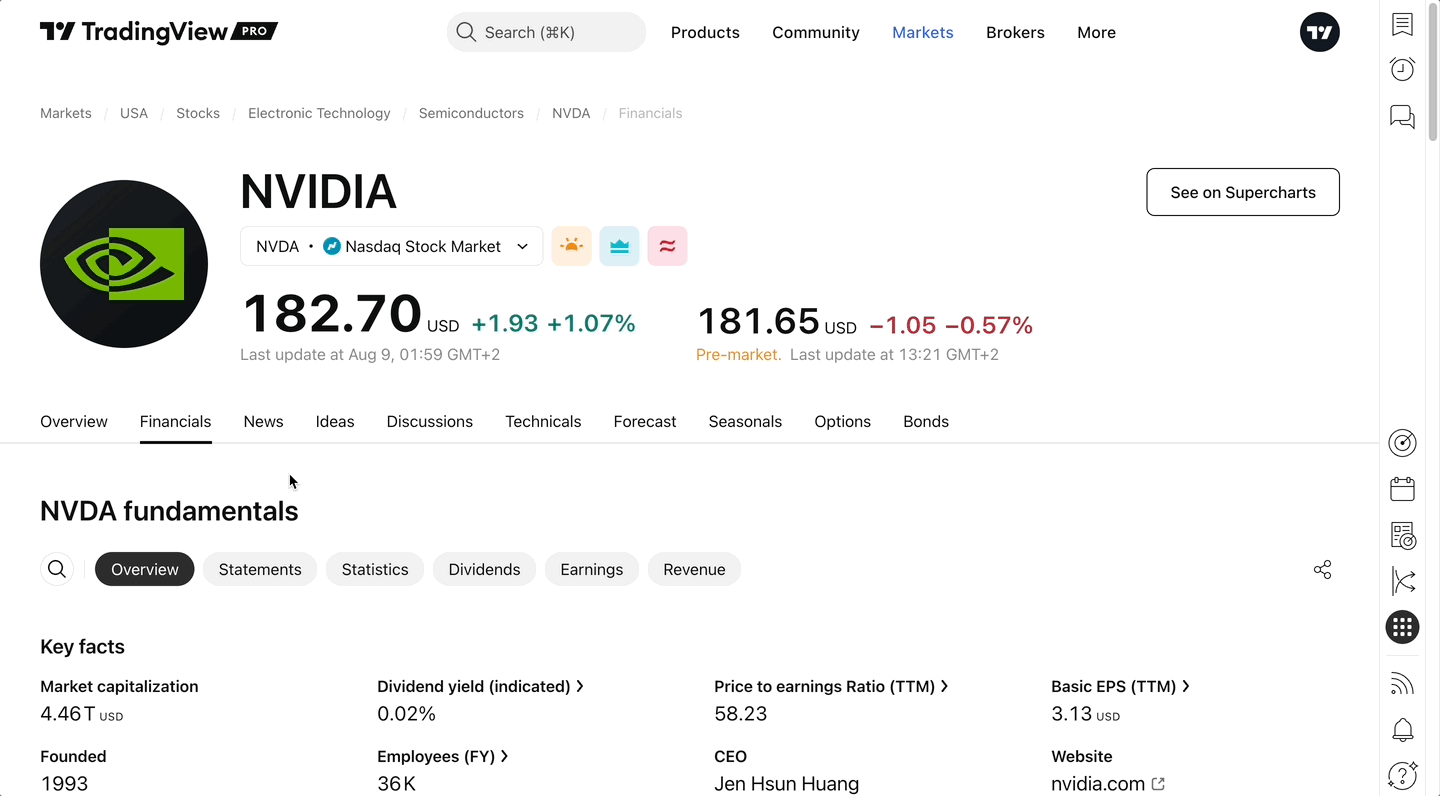Switch to the Ideas tab
The height and width of the screenshot is (796, 1440).
(x=335, y=421)
